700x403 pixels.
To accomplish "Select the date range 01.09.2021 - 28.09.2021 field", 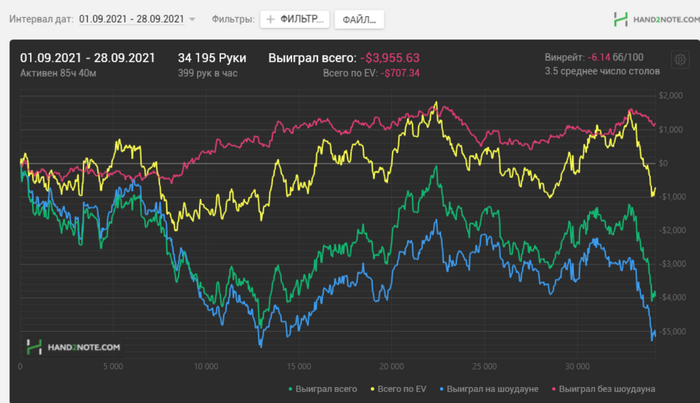I will pyautogui.click(x=131, y=19).
